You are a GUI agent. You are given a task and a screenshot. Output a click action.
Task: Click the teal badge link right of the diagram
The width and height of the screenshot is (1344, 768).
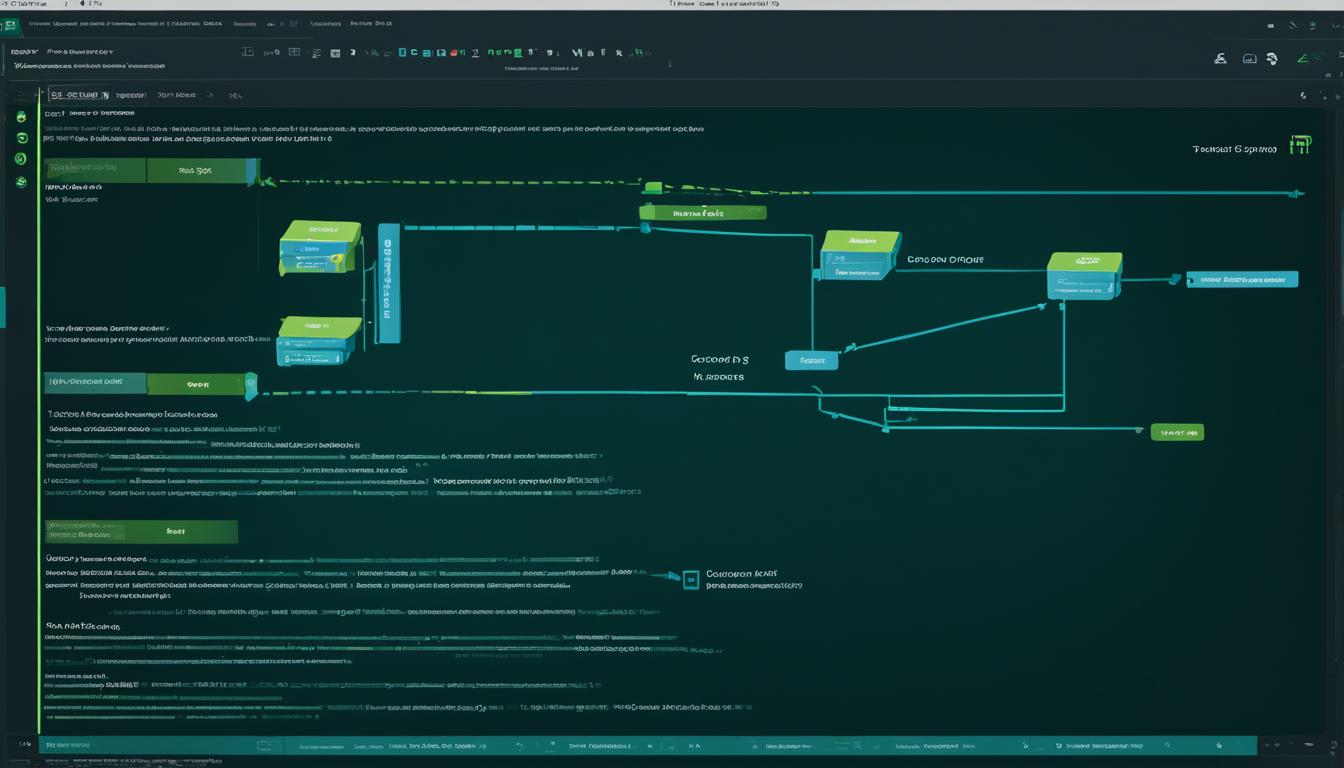pos(1243,279)
